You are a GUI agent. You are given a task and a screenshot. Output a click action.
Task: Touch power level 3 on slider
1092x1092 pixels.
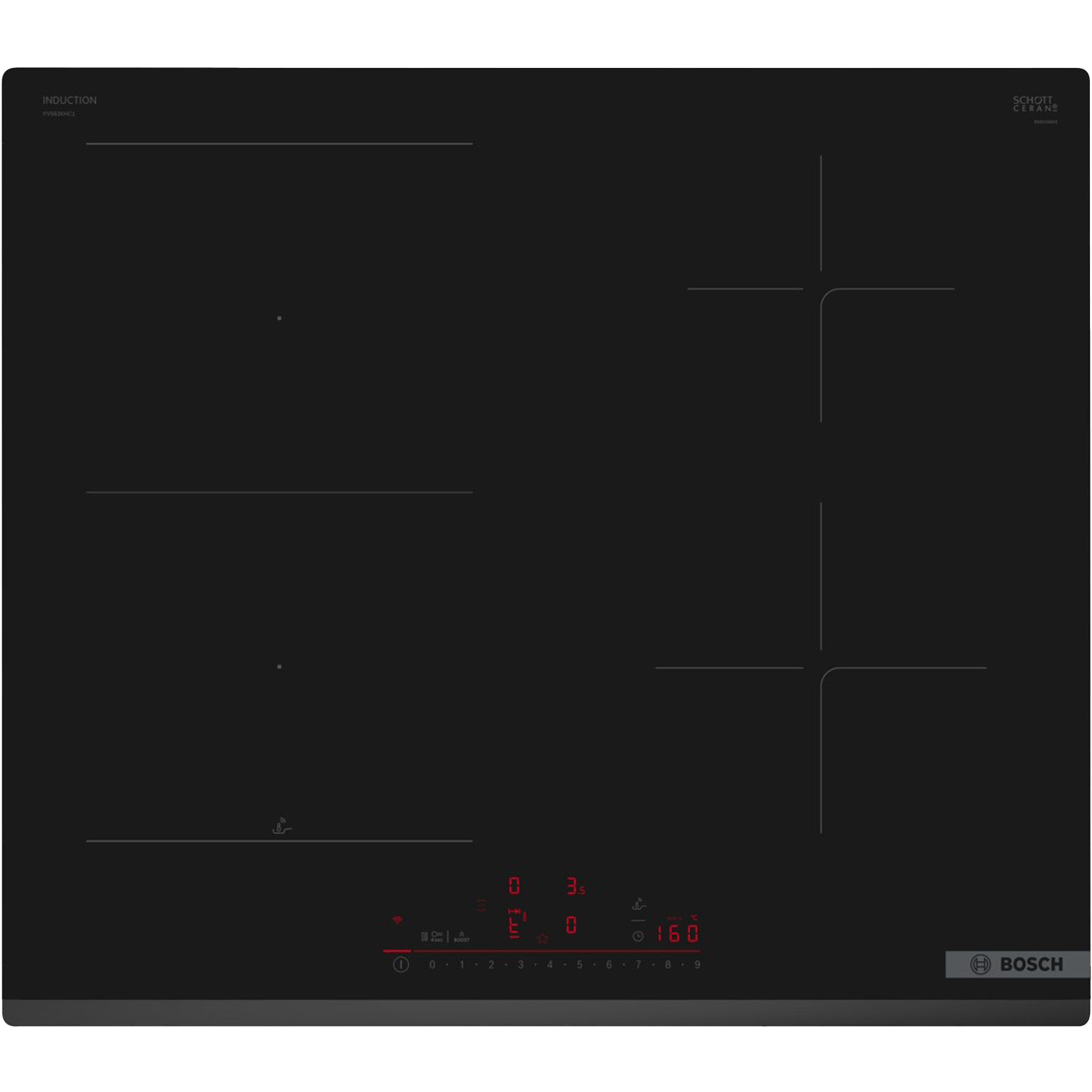[521, 965]
